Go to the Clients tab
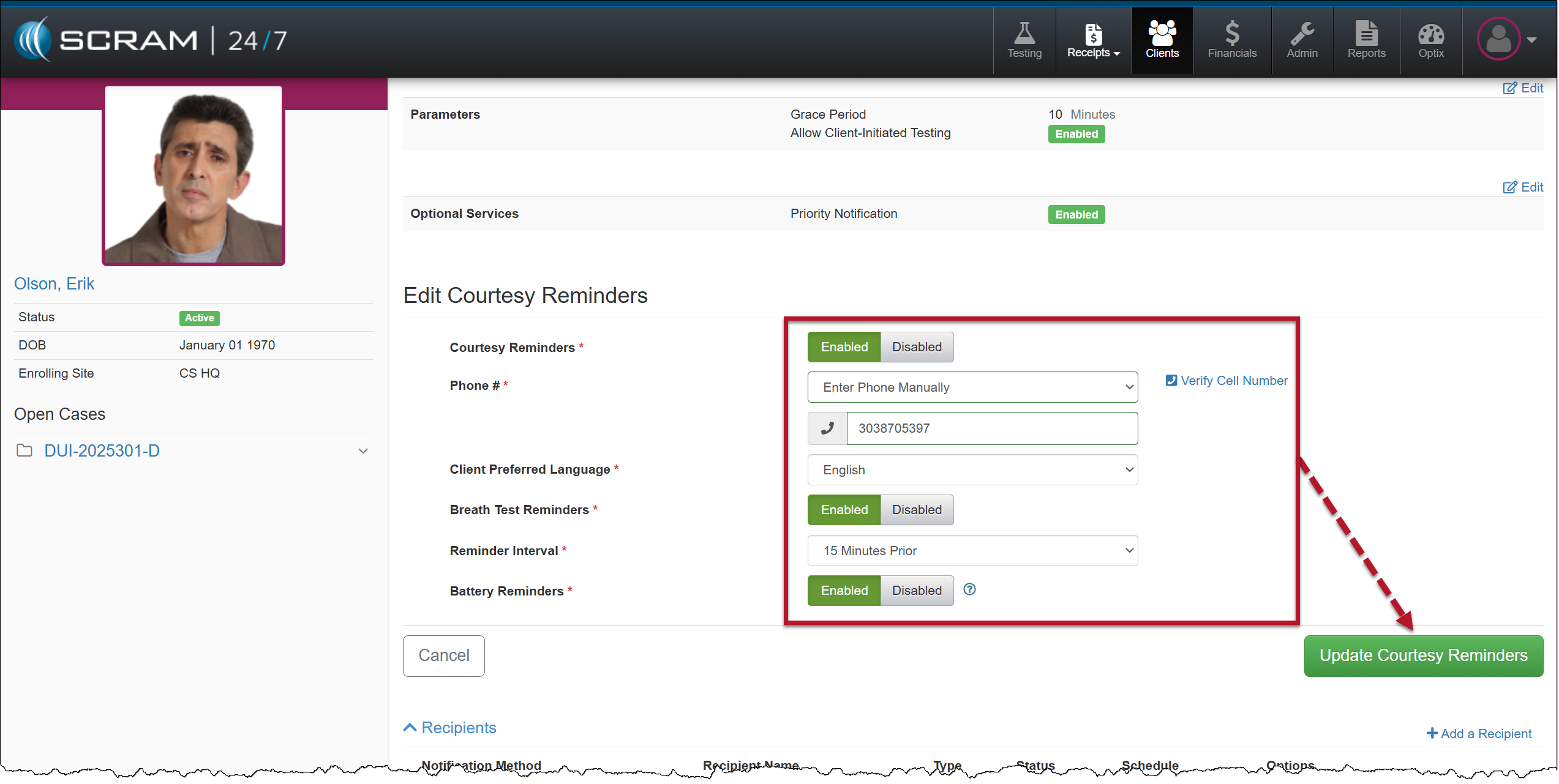 pos(1162,40)
